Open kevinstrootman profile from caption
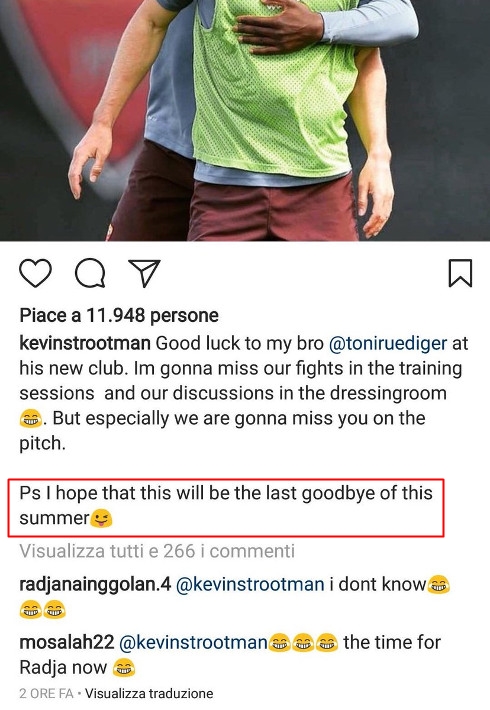 (x=85, y=344)
